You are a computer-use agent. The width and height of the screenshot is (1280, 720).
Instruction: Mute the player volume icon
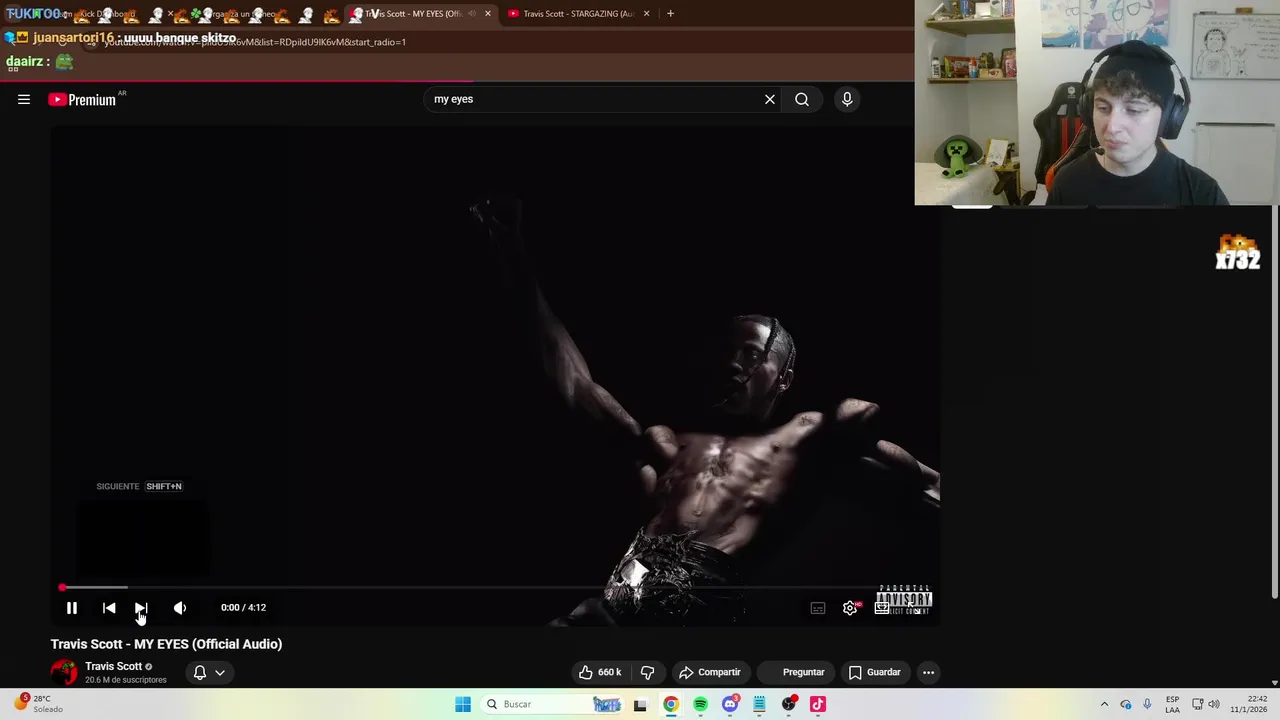tap(180, 608)
